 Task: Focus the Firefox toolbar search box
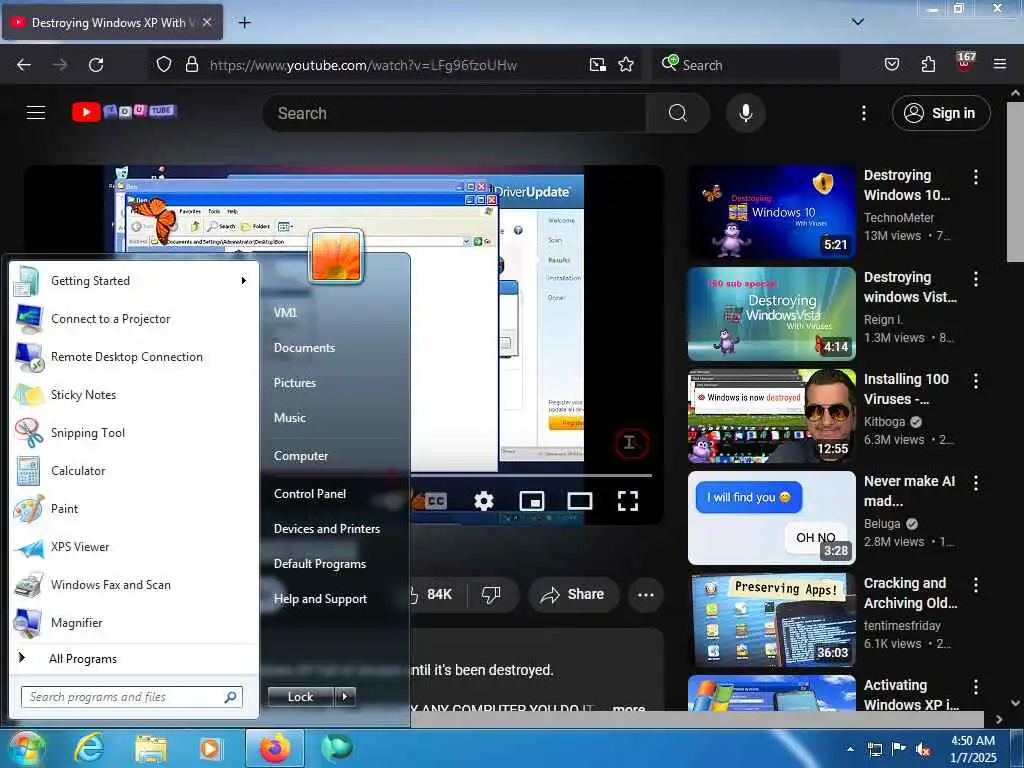pos(746,65)
